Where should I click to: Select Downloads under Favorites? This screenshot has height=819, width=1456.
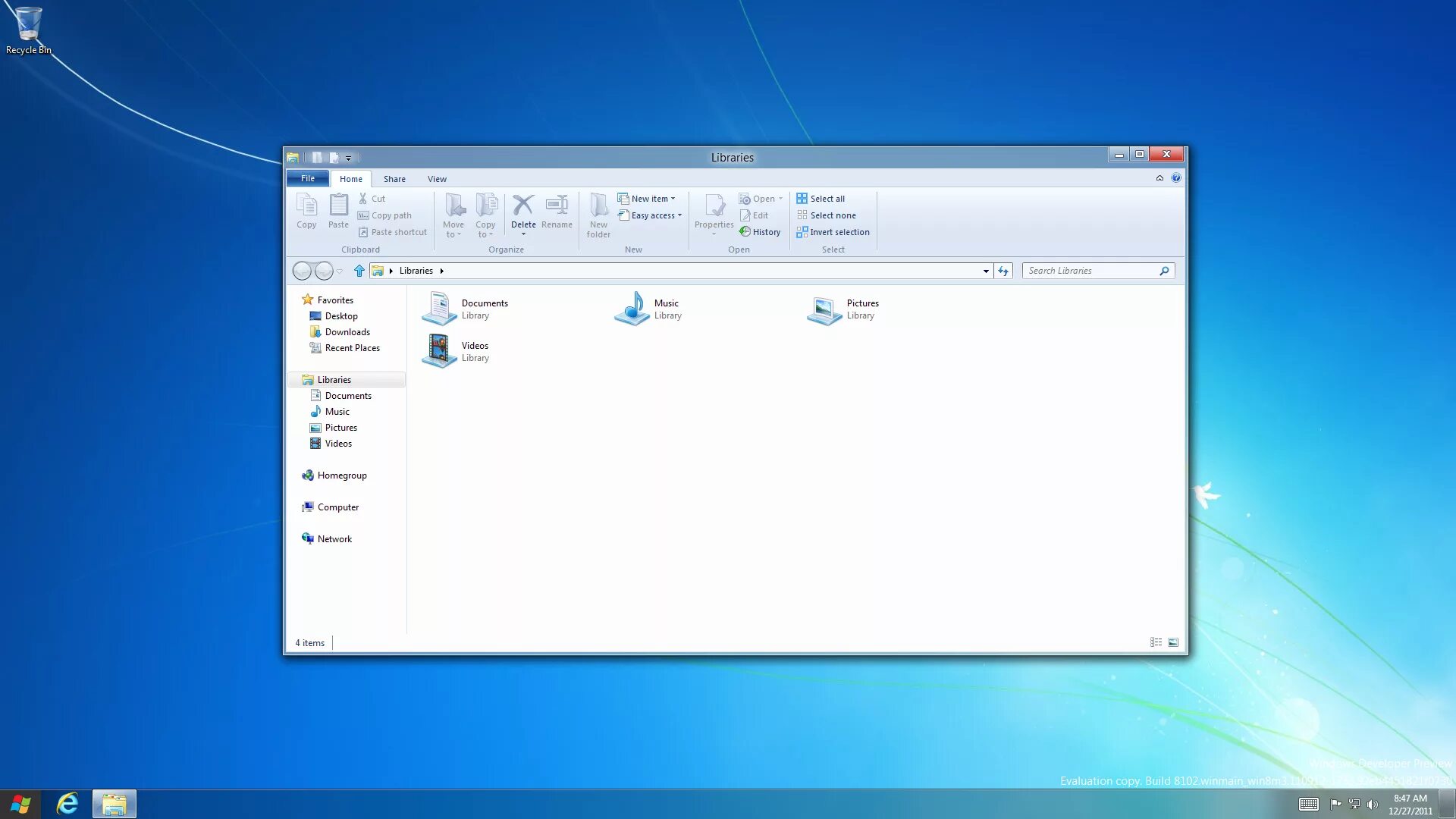347,332
